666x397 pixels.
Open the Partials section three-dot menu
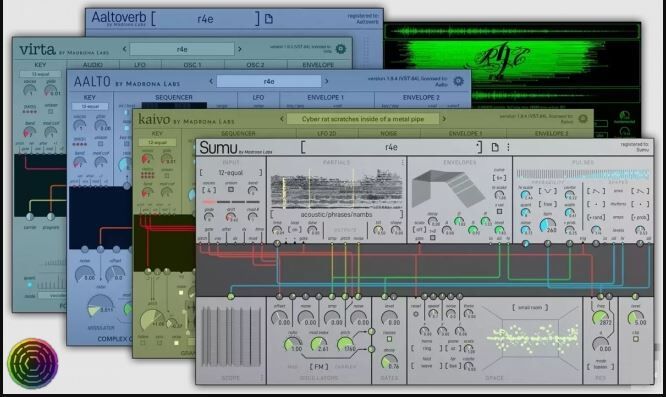pos(402,162)
